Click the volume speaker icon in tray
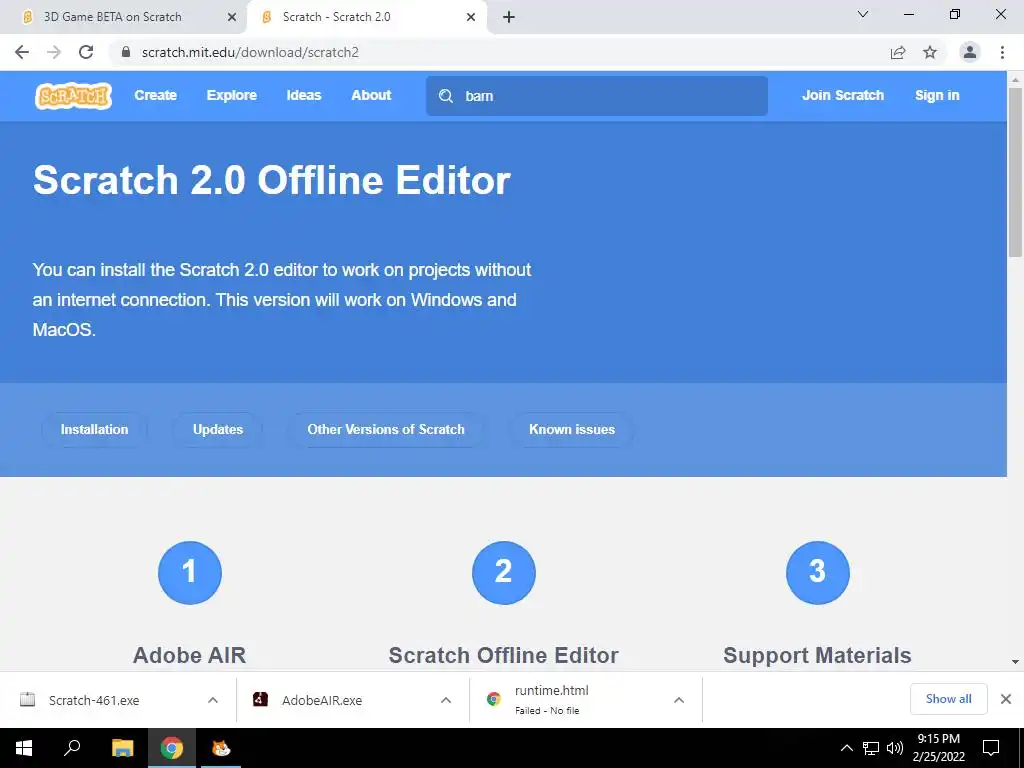 pyautogui.click(x=895, y=748)
